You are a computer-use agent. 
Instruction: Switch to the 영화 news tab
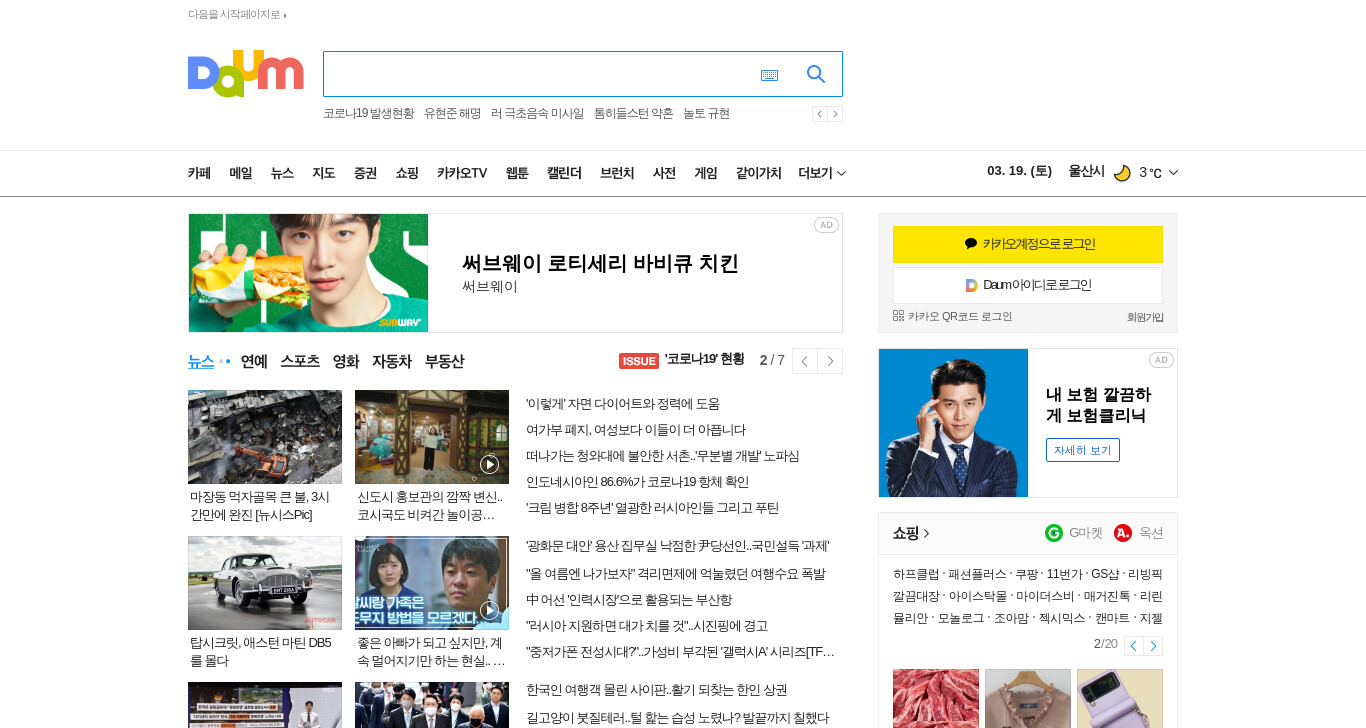point(346,361)
